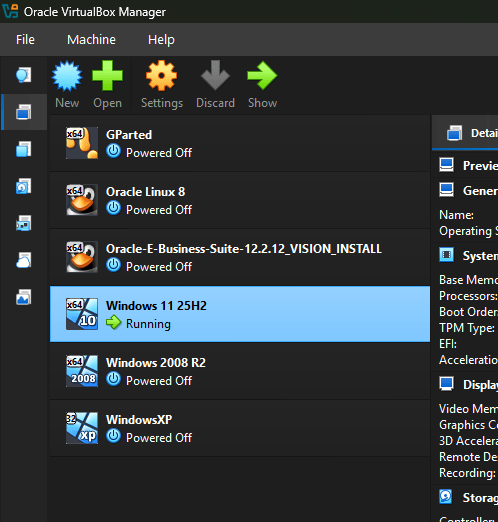Click the Oracle Linux 8 penguin icon
This screenshot has width=498, height=522.
pyautogui.click(x=82, y=200)
